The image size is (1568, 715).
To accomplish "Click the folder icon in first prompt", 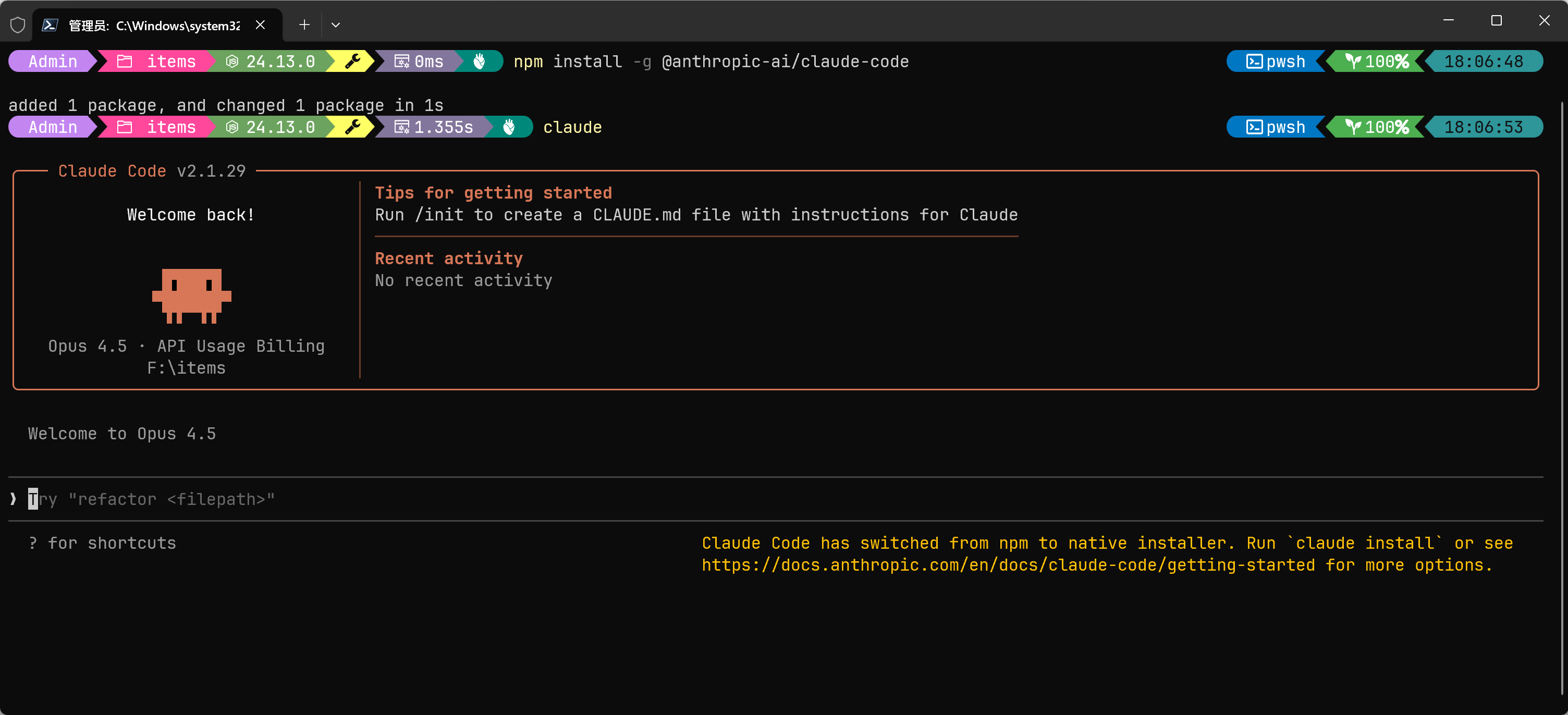I will [124, 61].
